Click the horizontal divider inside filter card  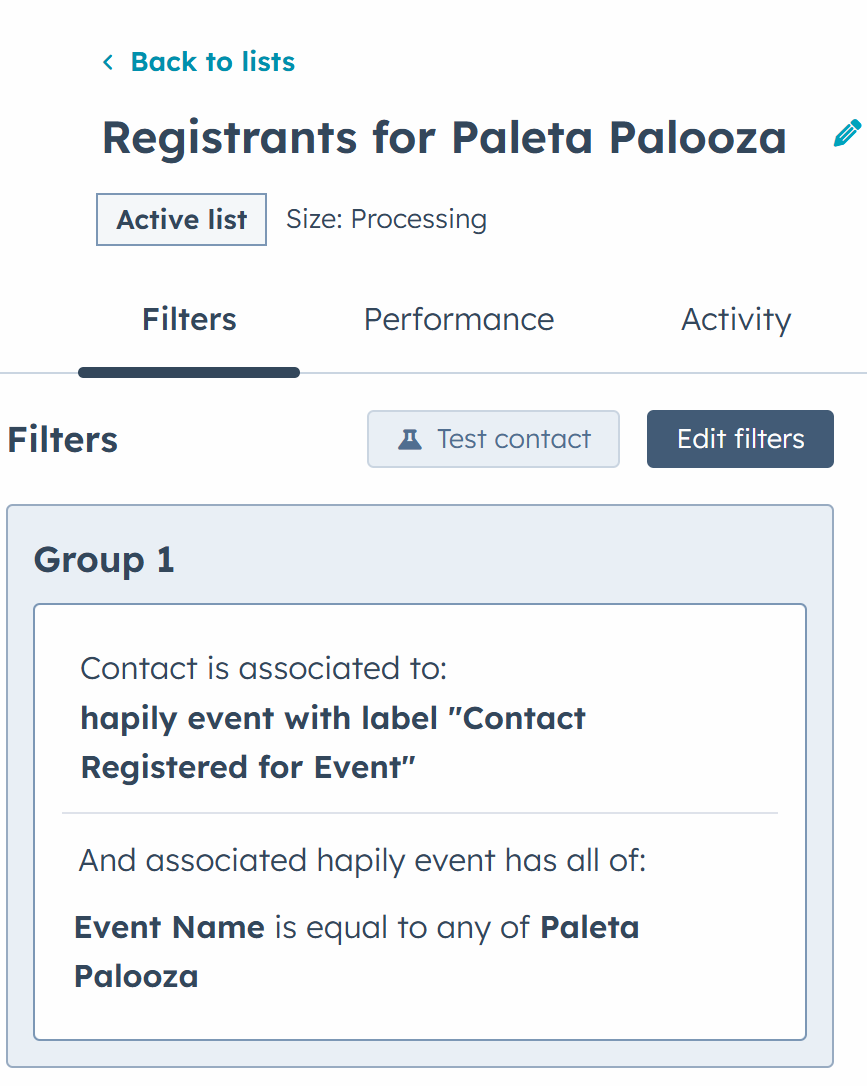coord(420,813)
